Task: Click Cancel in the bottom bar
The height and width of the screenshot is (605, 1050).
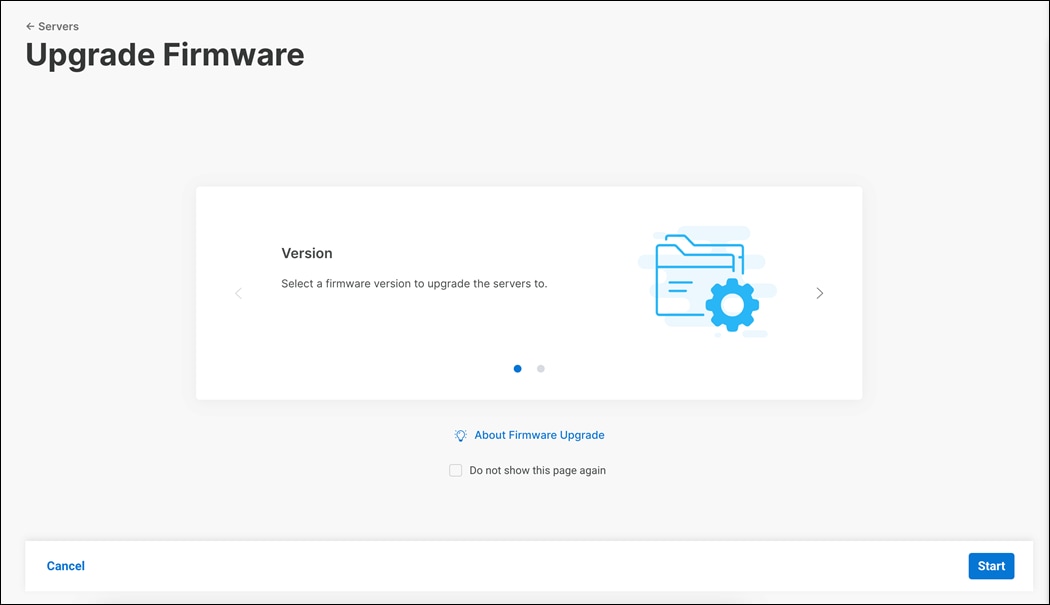Action: tap(65, 566)
